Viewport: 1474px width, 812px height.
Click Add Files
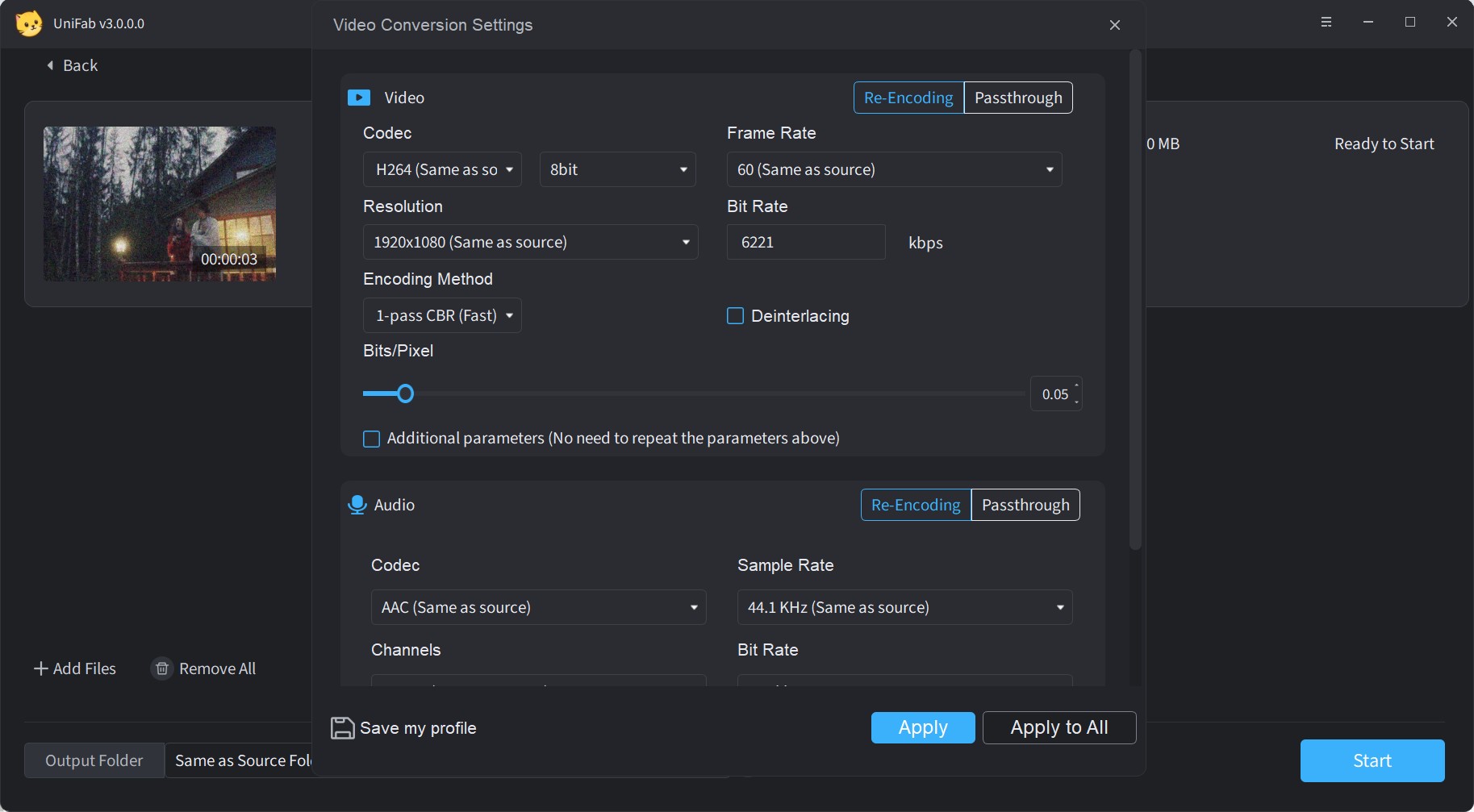(75, 668)
